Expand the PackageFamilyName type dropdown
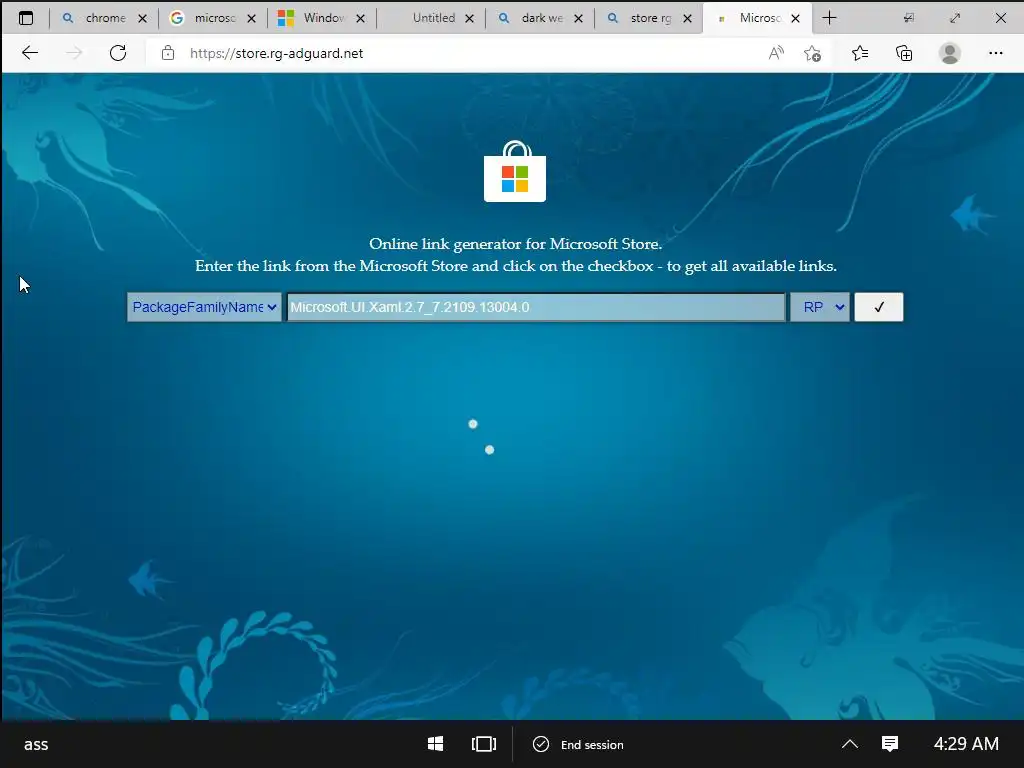The image size is (1024, 768). click(x=204, y=307)
